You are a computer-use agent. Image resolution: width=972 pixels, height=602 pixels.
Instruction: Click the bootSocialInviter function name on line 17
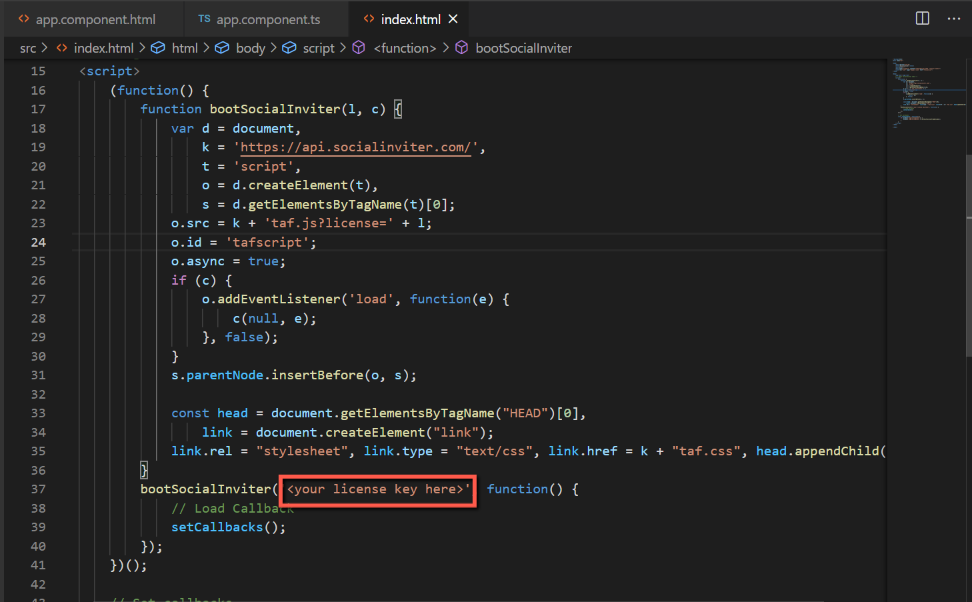(275, 109)
